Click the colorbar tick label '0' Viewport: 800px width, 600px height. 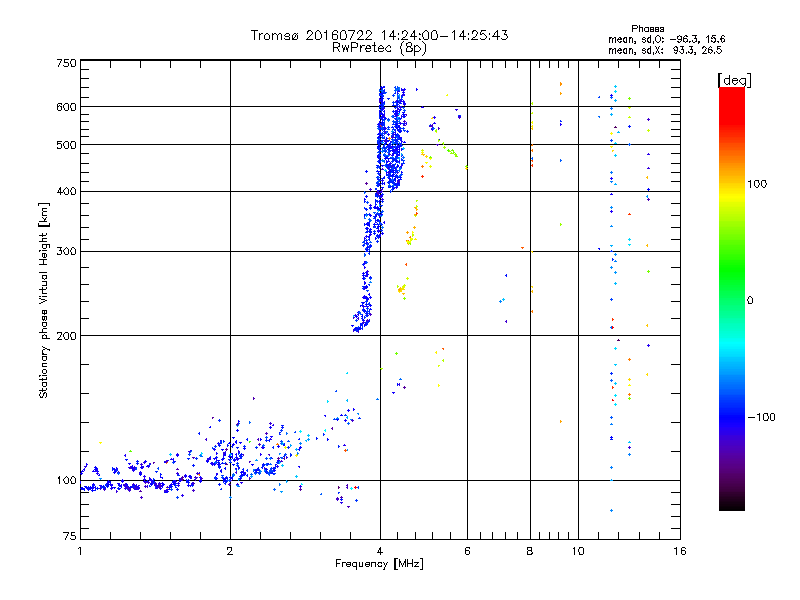coord(750,301)
